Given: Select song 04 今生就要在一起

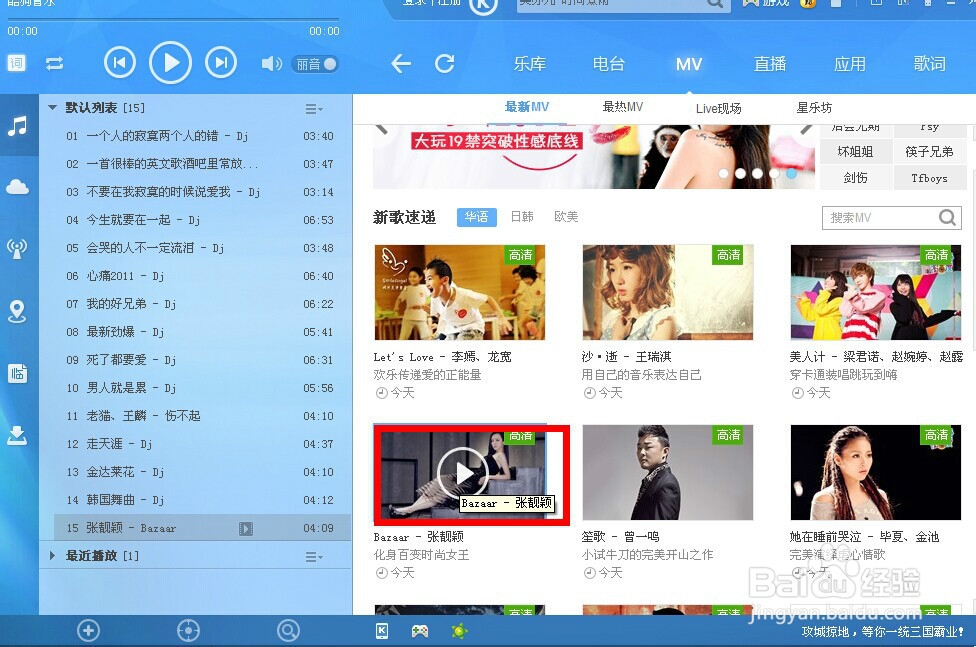Looking at the screenshot, I should point(195,220).
